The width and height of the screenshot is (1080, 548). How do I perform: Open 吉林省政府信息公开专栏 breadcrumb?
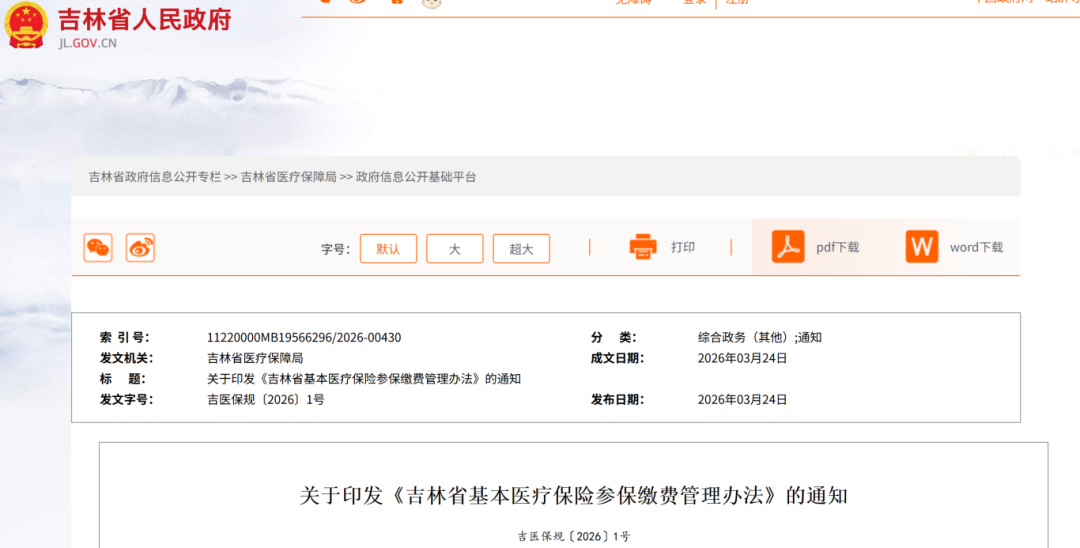[155, 177]
